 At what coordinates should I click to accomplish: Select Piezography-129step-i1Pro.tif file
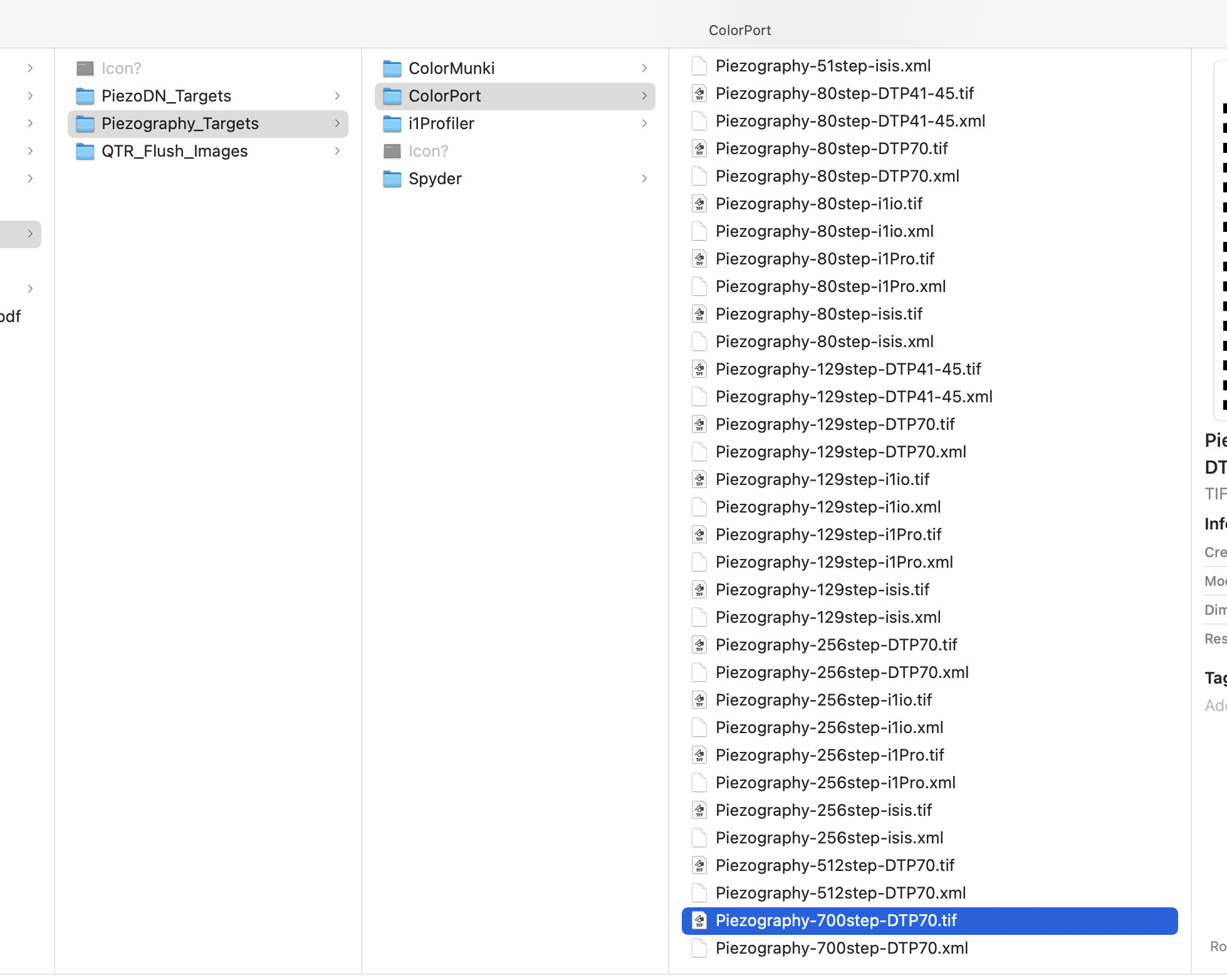pyautogui.click(x=828, y=534)
